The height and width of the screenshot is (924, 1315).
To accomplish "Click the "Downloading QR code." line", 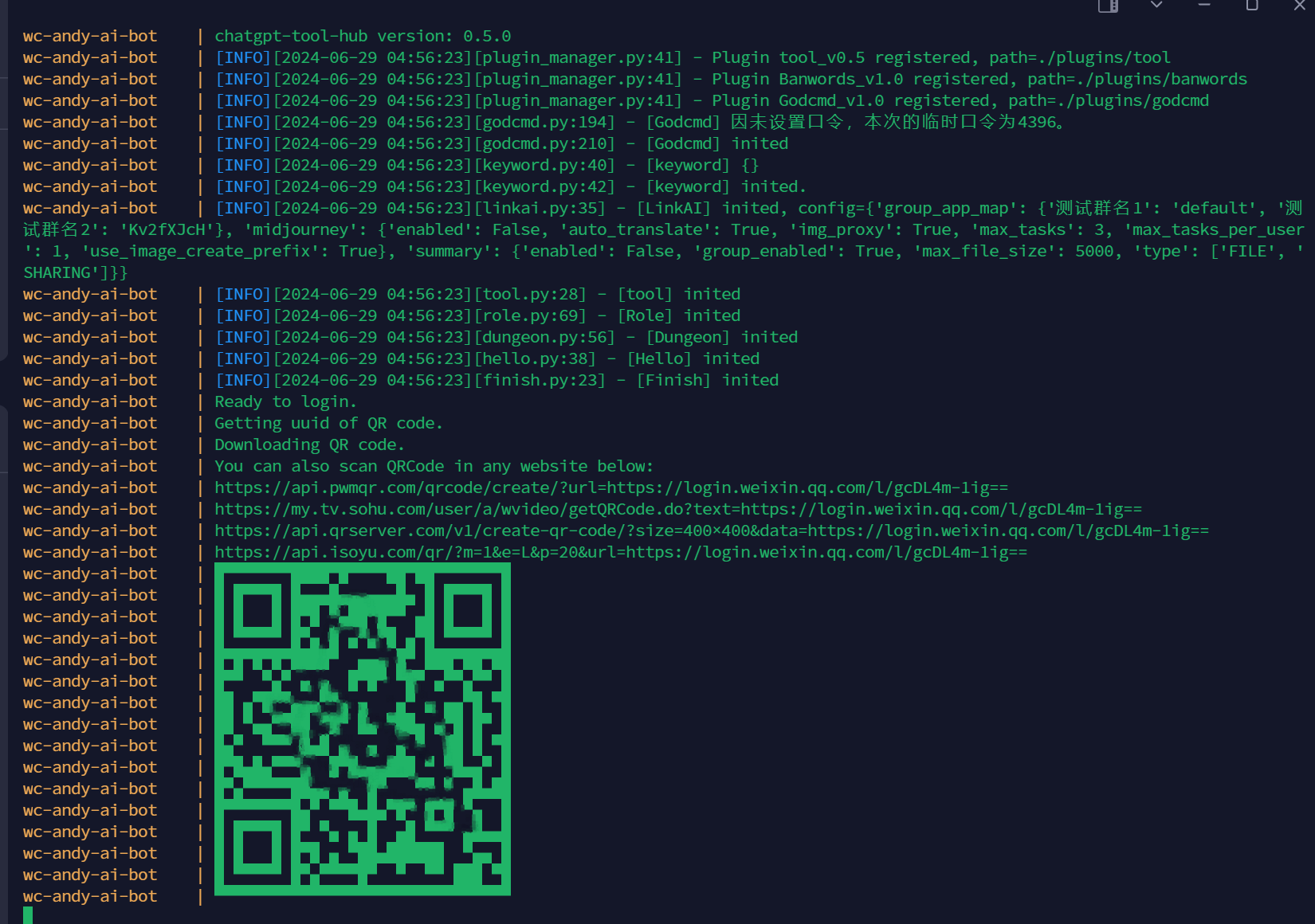I will [310, 444].
